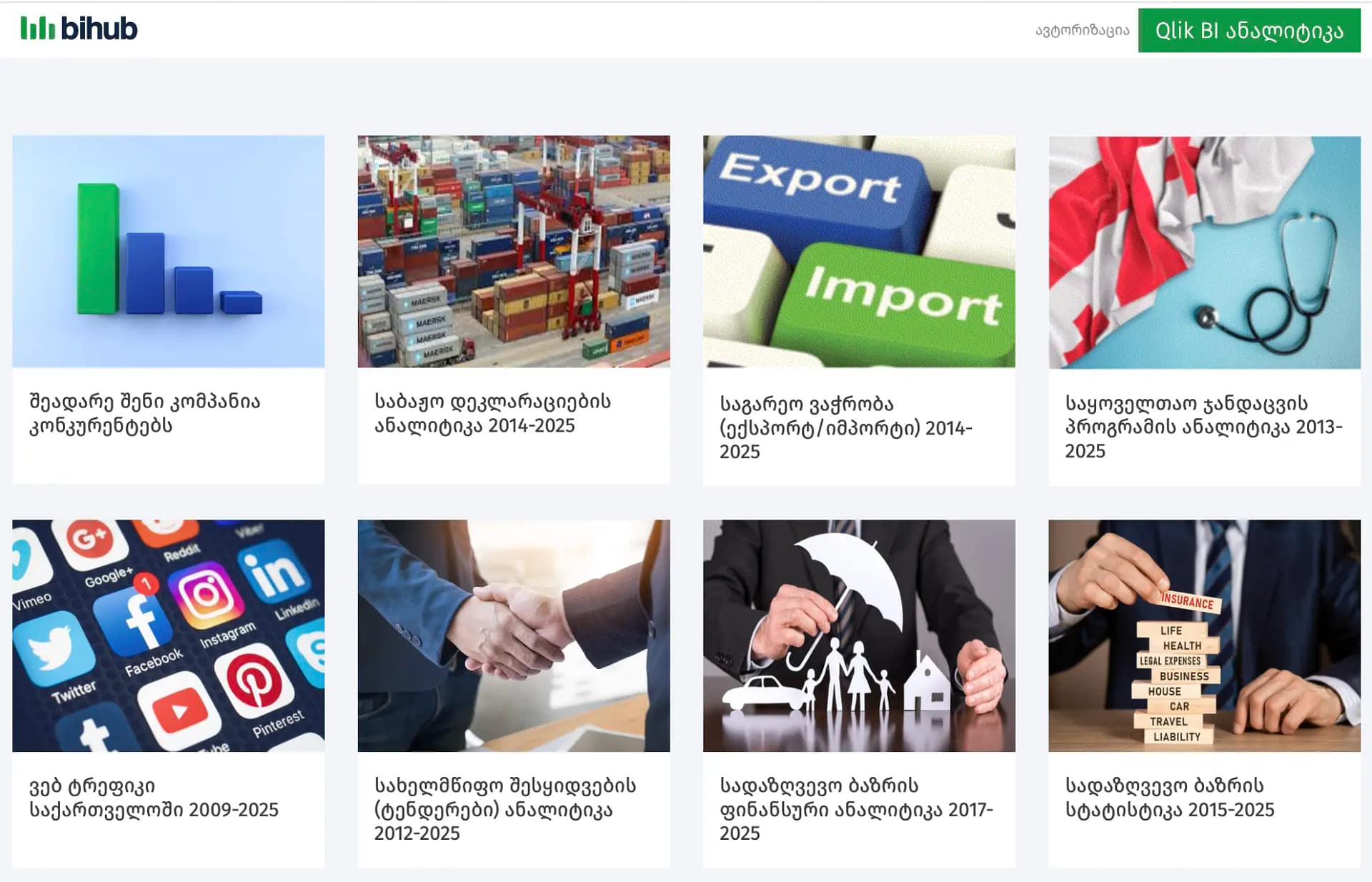Open the shipping containers port image
Image resolution: width=1372 pixels, height=882 pixels.
(x=514, y=252)
